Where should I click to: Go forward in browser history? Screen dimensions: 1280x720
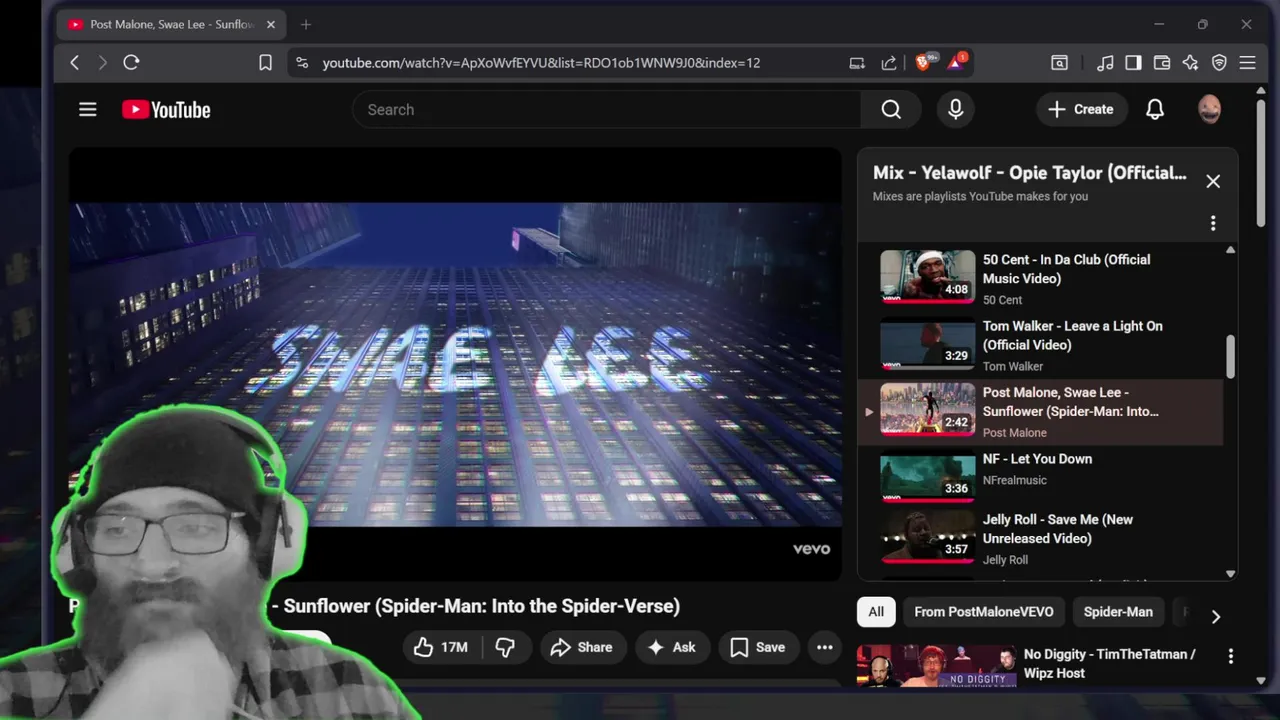point(102,63)
